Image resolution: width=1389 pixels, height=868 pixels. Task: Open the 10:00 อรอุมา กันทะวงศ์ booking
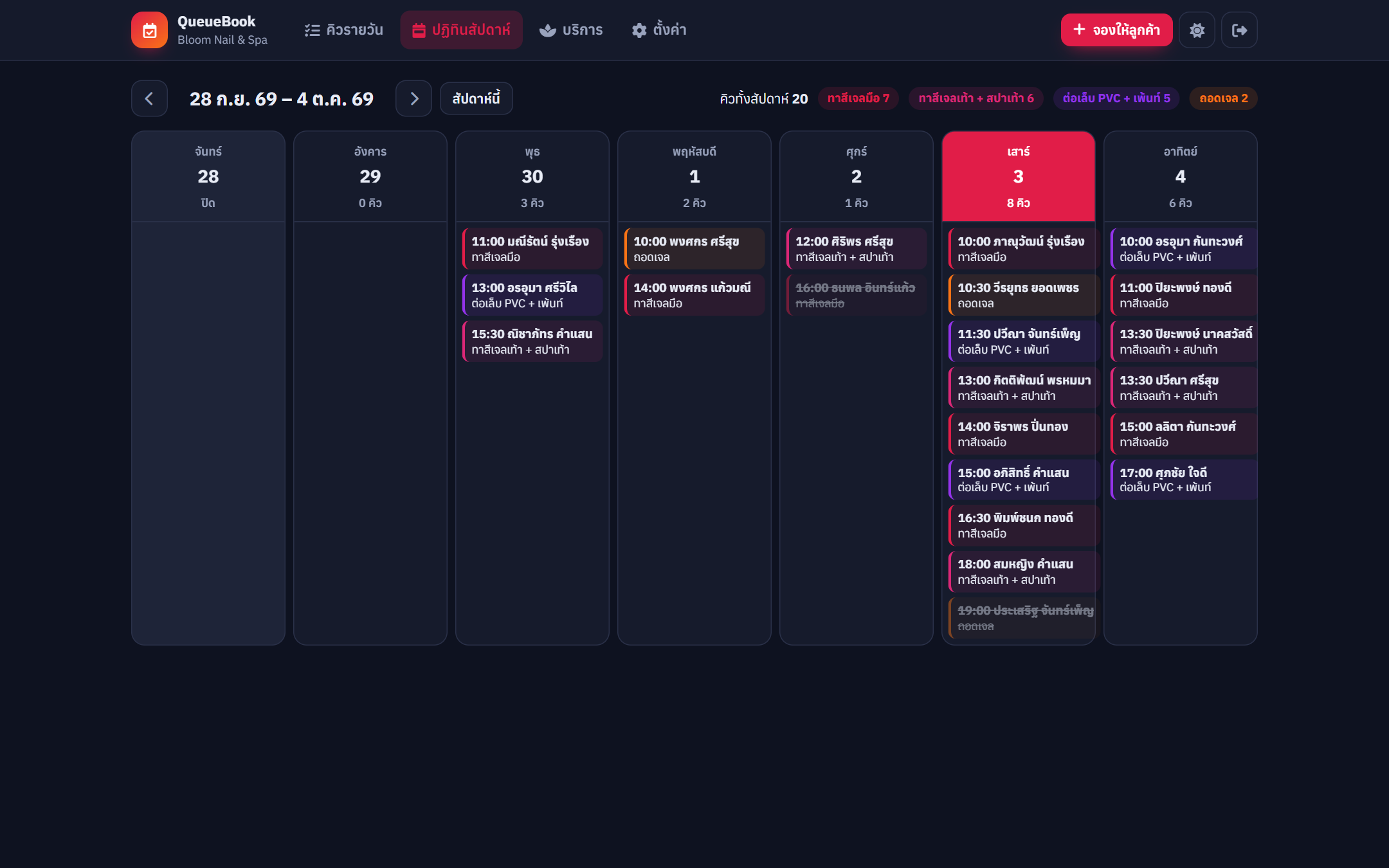pyautogui.click(x=1184, y=249)
